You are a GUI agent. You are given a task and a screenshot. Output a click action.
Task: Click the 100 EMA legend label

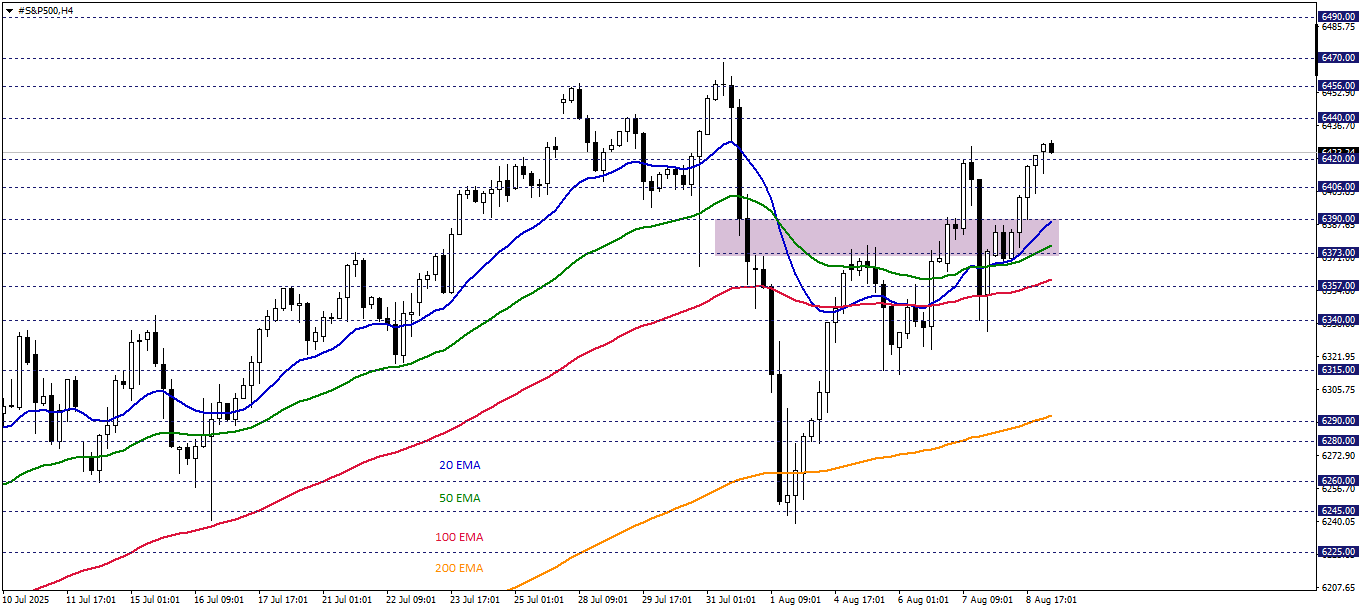pos(459,537)
